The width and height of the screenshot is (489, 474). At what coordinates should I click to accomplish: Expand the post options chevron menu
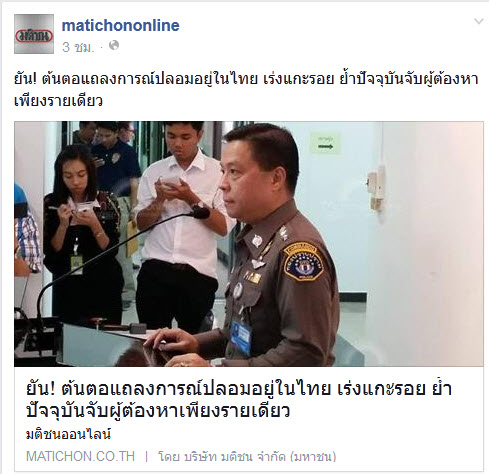479,21
